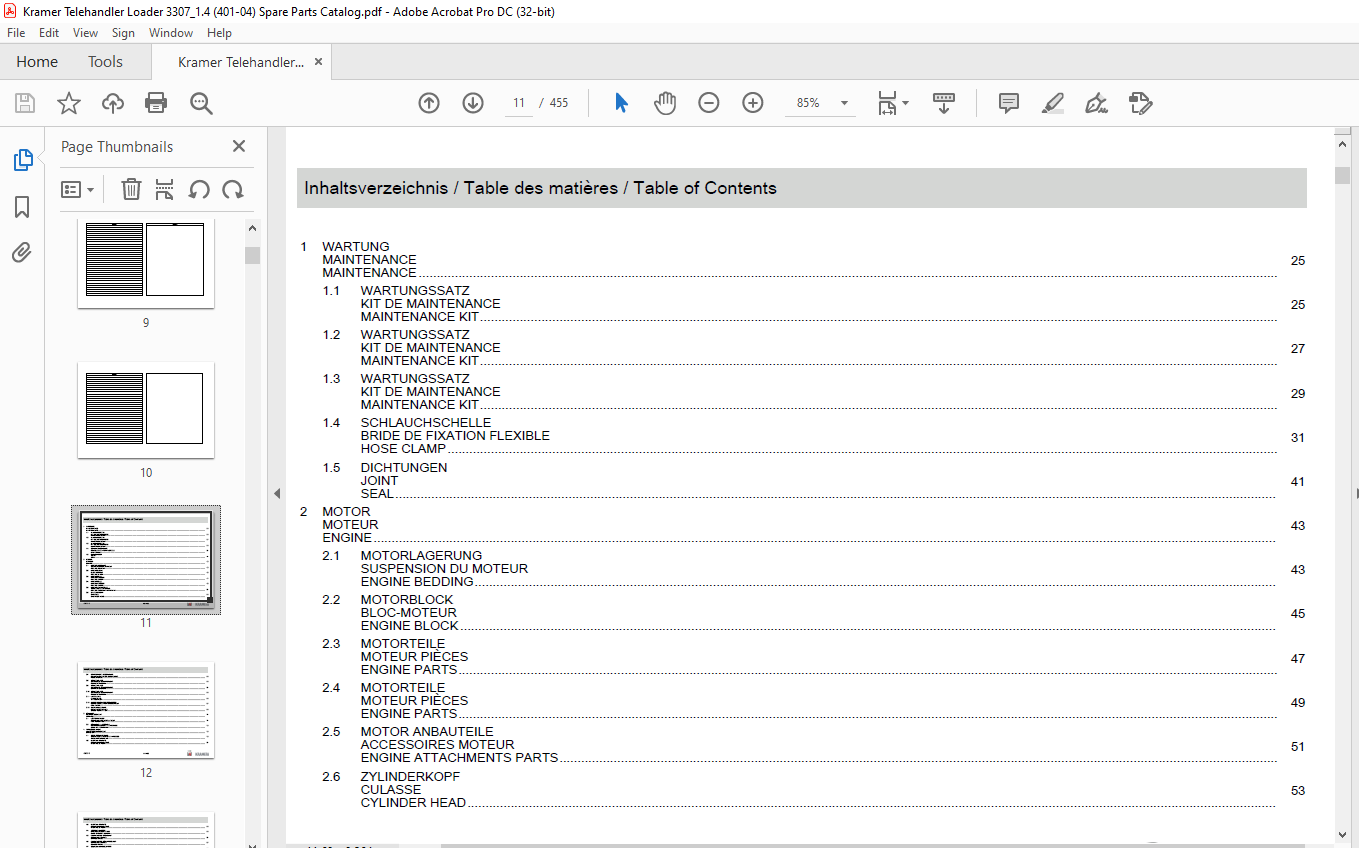Viewport: 1359px width, 848px height.
Task: Rotate pages clockwise
Action: tap(233, 189)
